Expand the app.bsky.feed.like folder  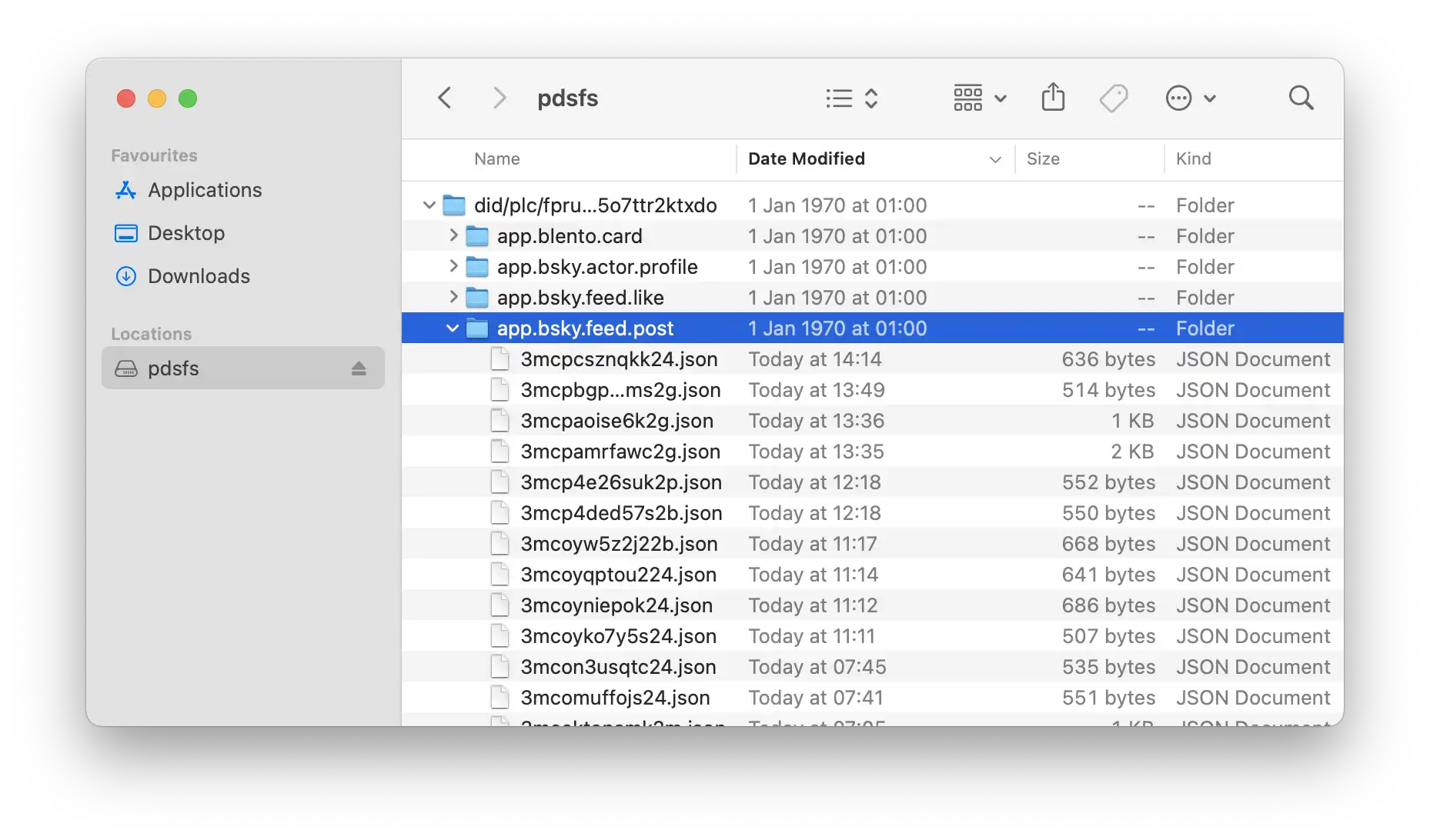(453, 297)
